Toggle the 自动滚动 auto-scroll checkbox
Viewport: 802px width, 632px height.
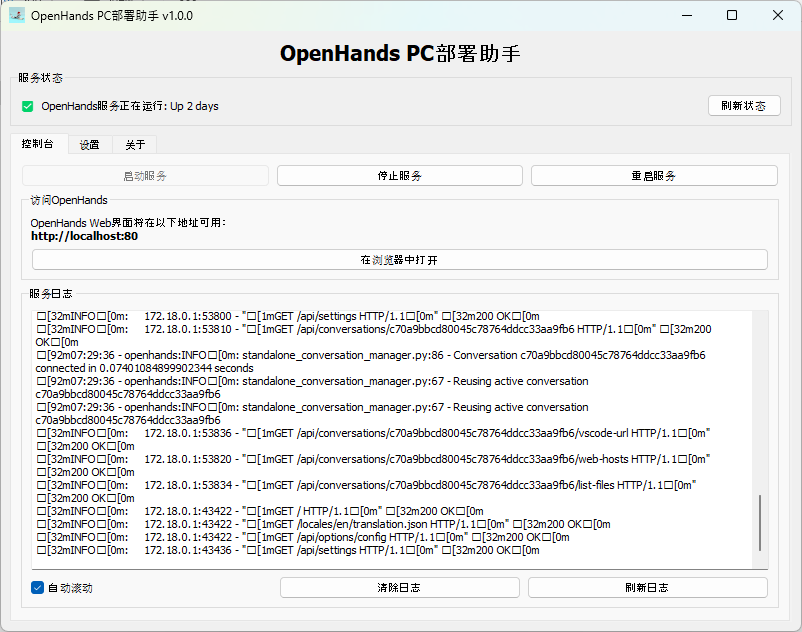pyautogui.click(x=37, y=588)
